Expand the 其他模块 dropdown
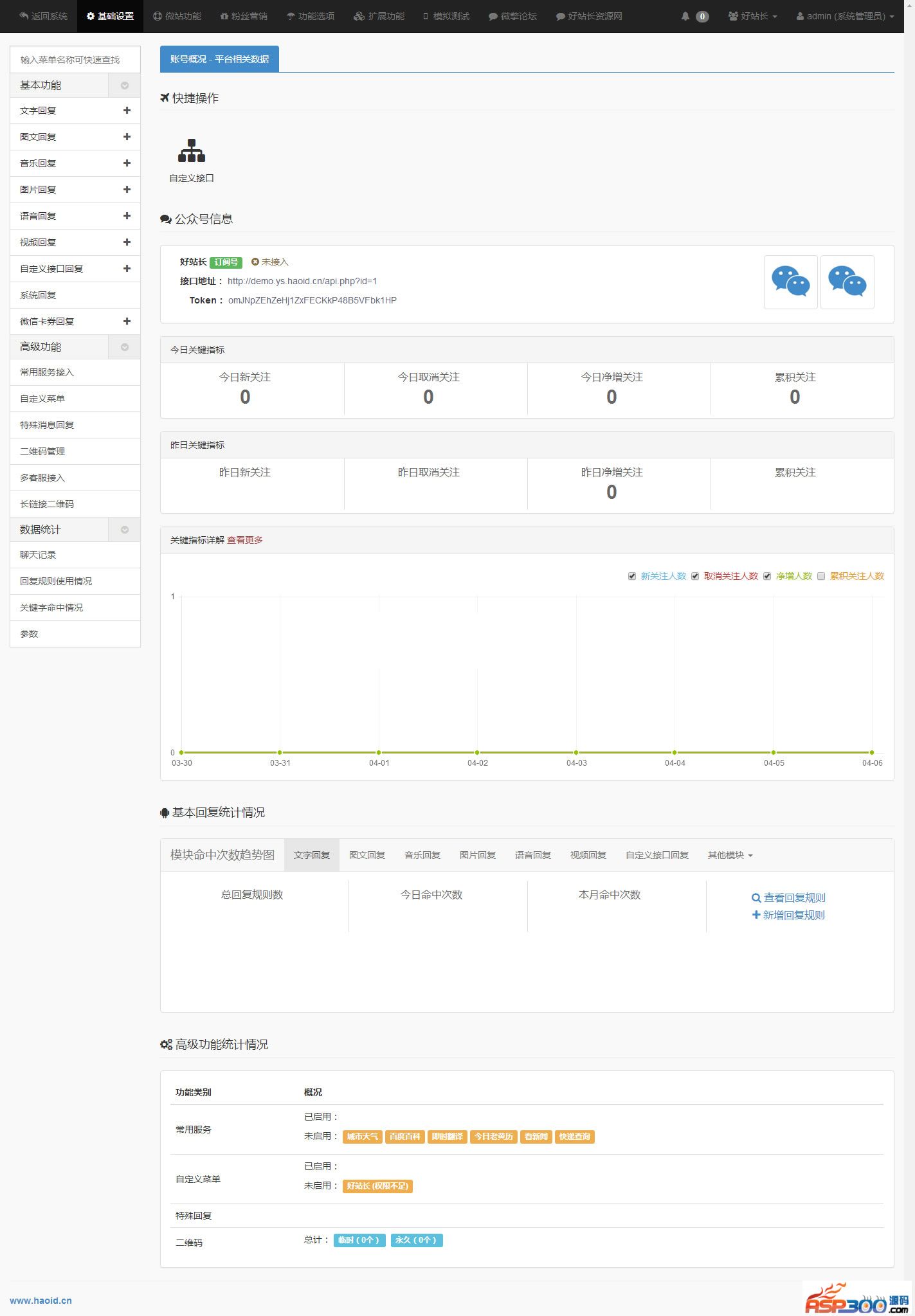The width and height of the screenshot is (915, 1316). [x=730, y=855]
